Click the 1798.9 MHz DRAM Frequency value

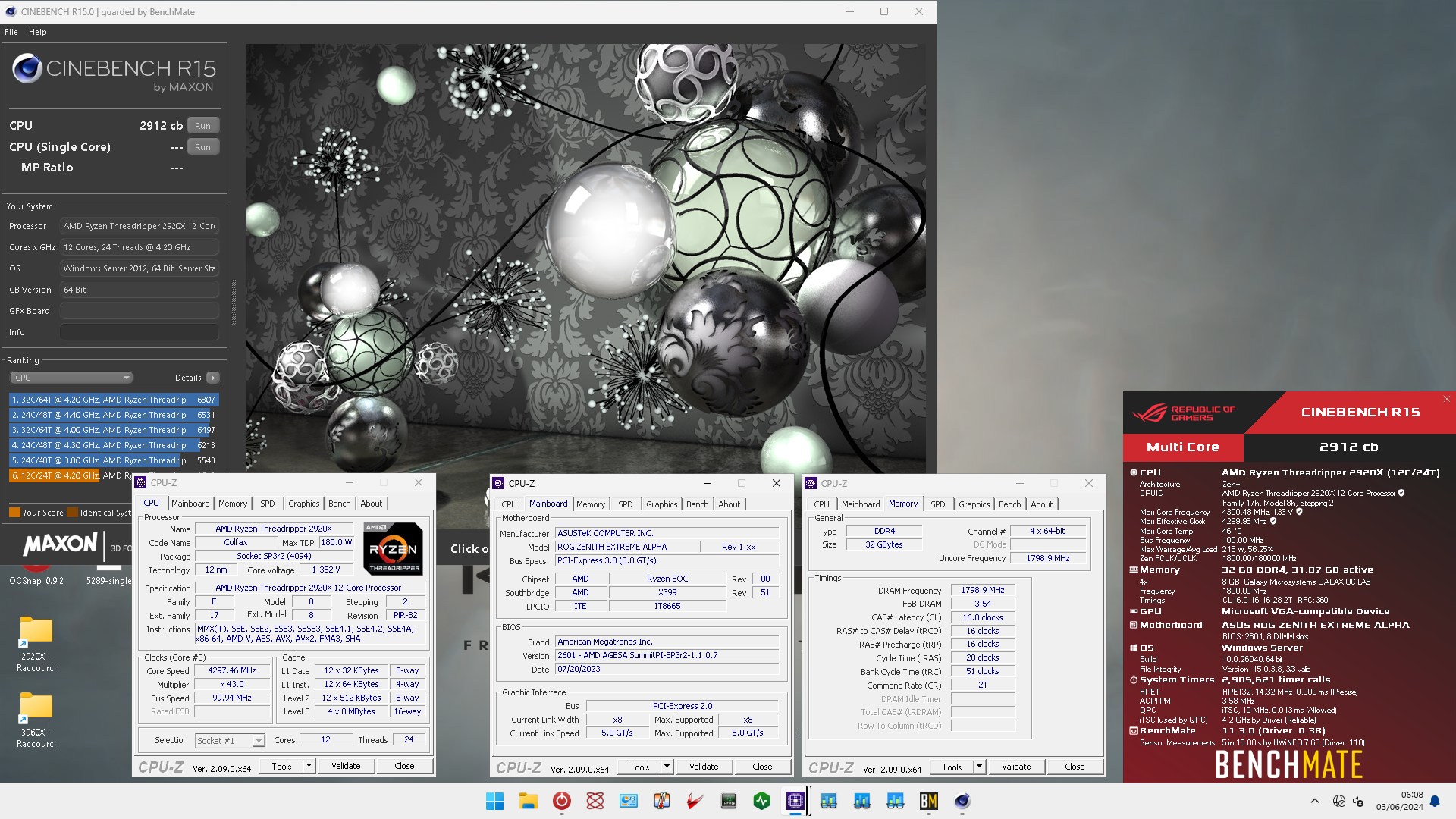(x=983, y=590)
